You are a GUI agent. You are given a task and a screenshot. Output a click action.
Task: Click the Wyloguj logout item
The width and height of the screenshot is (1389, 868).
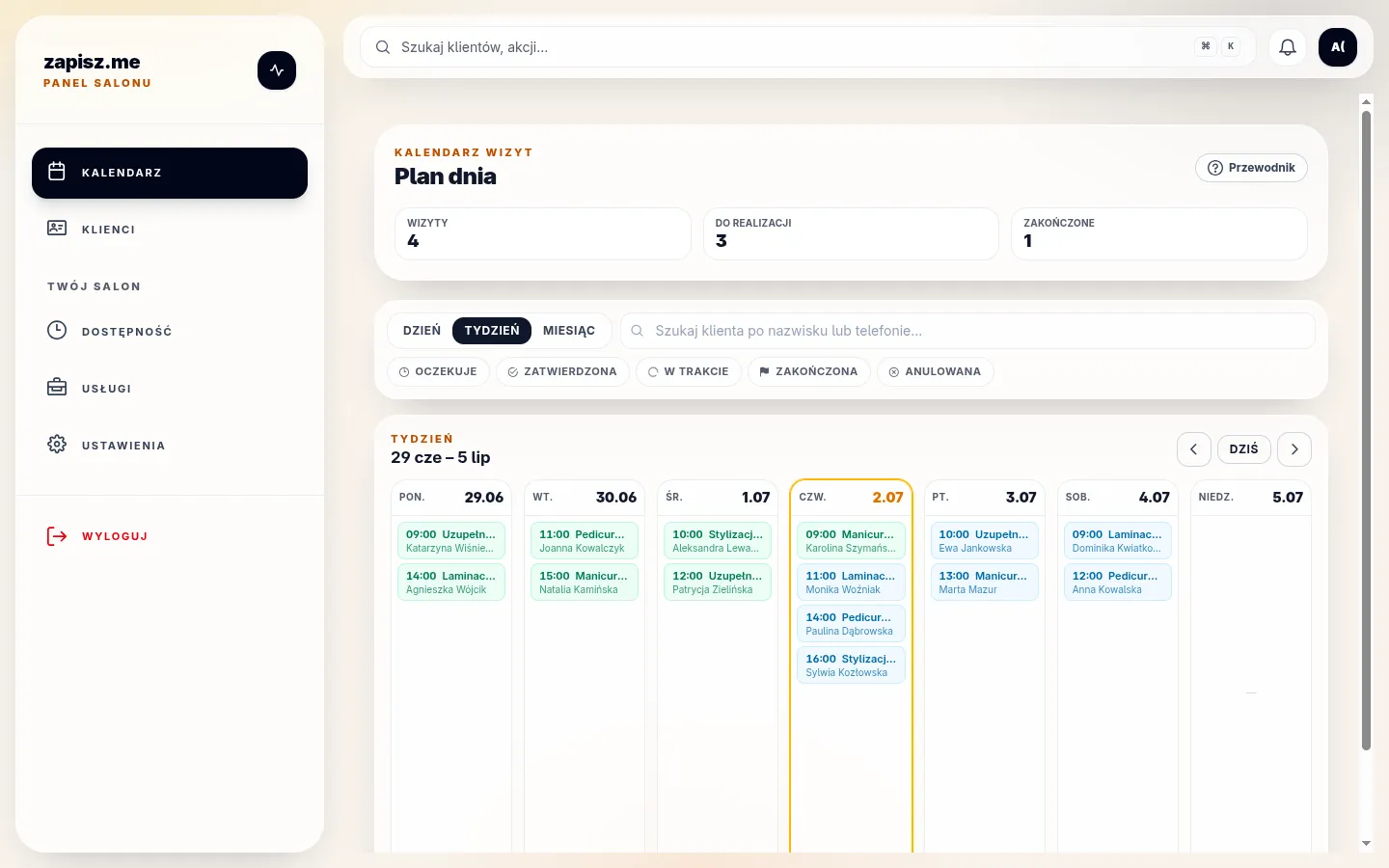pyautogui.click(x=170, y=536)
